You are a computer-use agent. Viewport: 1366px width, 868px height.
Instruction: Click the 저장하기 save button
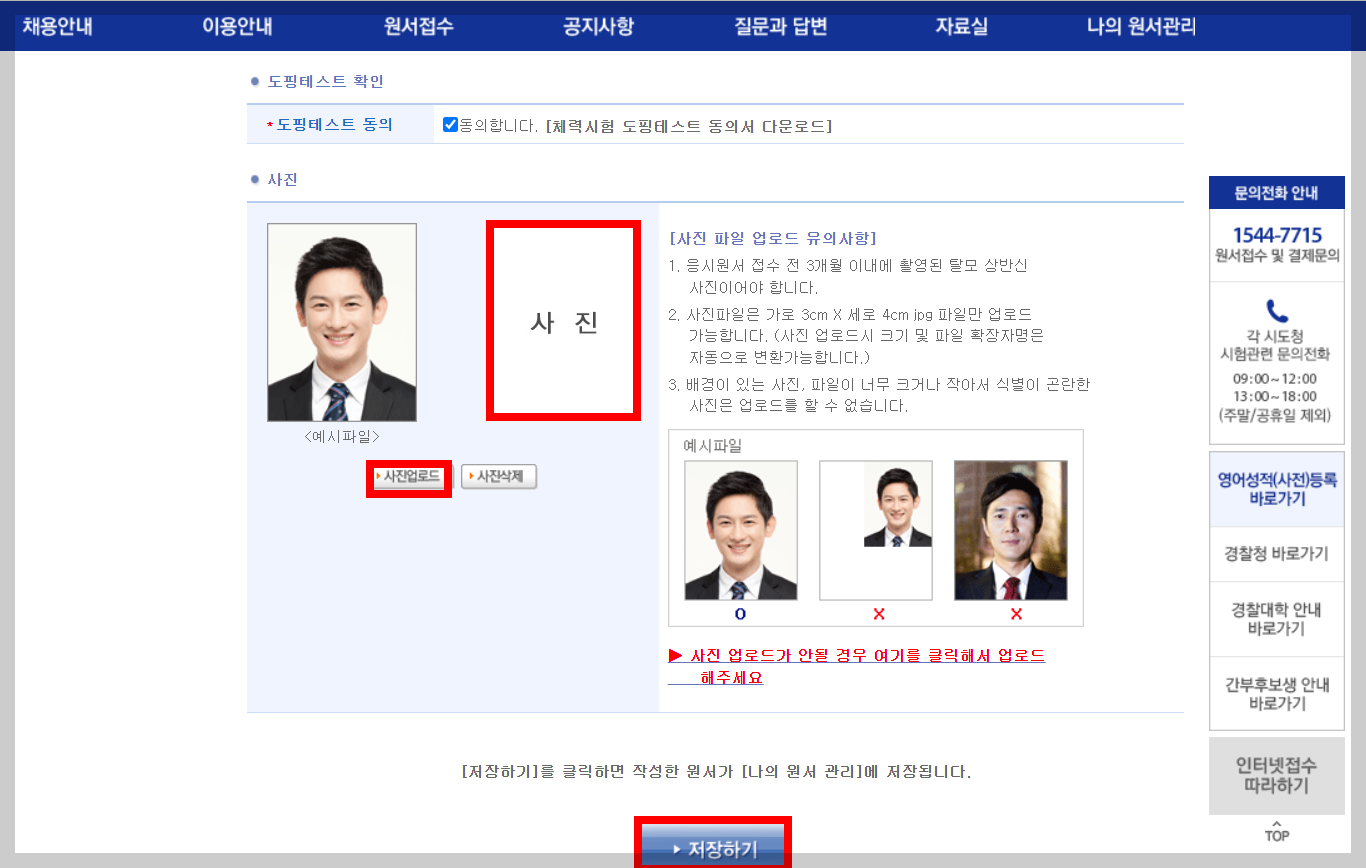[713, 847]
